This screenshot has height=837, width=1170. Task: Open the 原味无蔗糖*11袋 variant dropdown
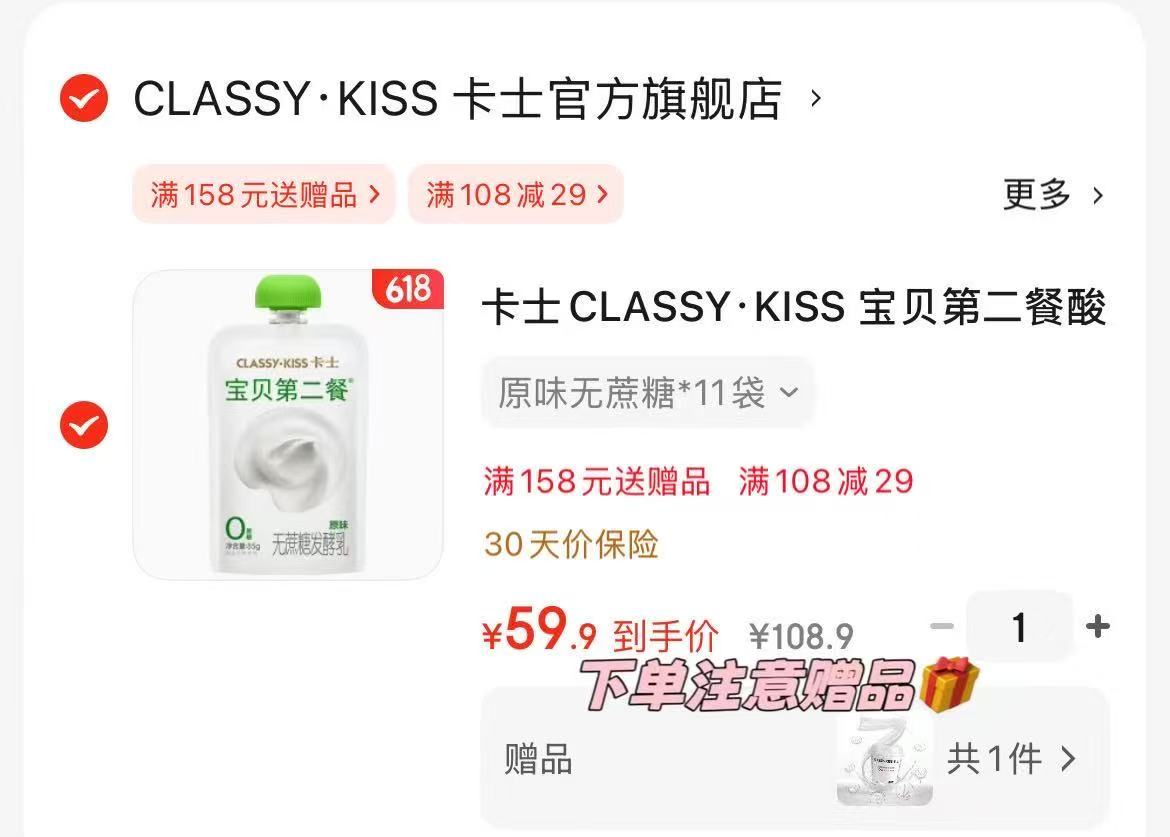click(648, 393)
